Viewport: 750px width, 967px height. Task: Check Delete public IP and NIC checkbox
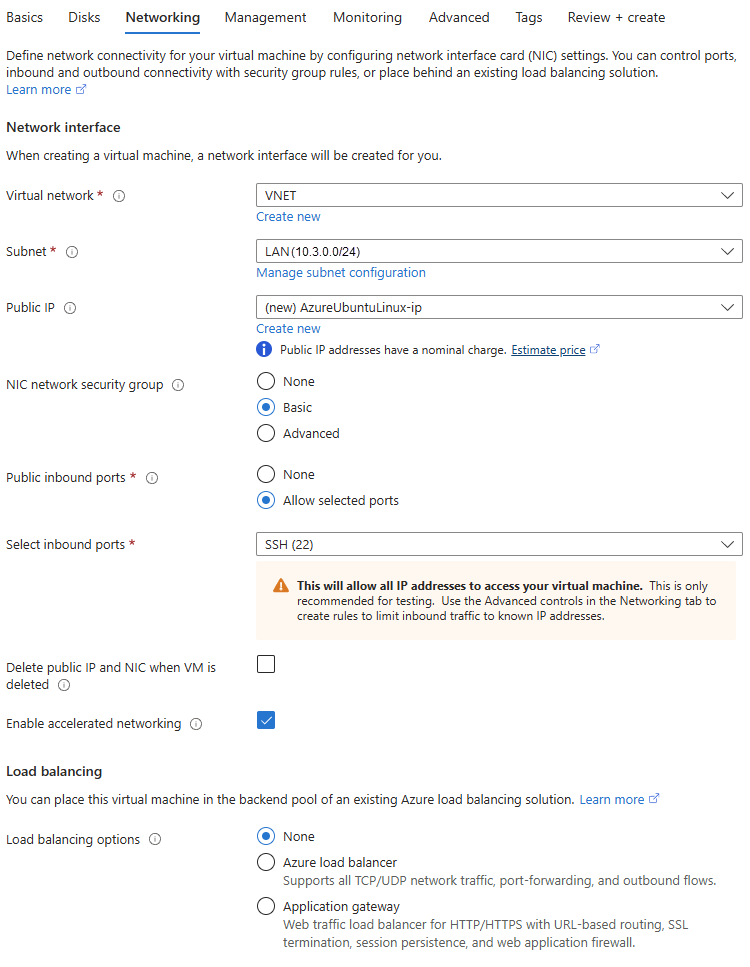(x=266, y=664)
